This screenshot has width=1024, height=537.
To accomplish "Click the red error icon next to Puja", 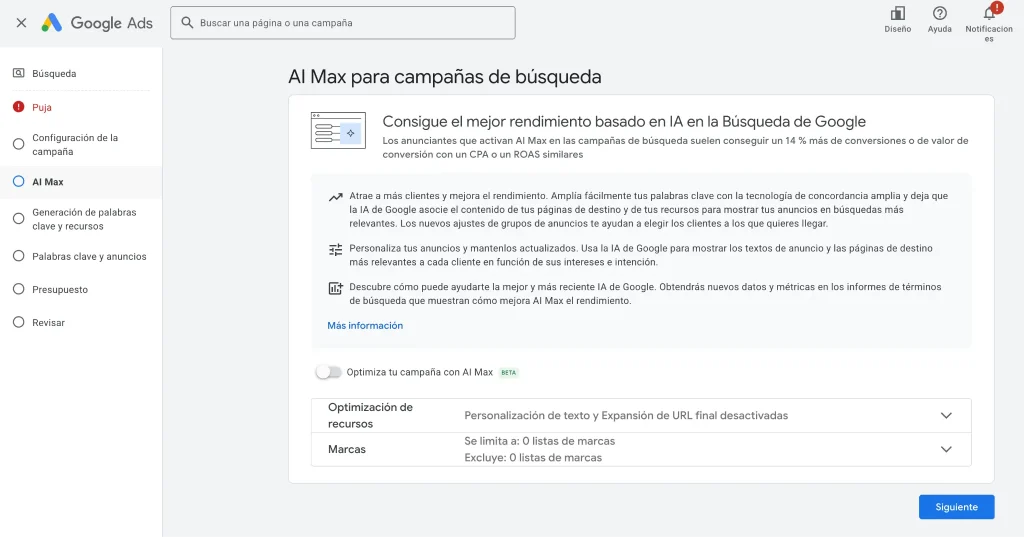I will click(18, 107).
